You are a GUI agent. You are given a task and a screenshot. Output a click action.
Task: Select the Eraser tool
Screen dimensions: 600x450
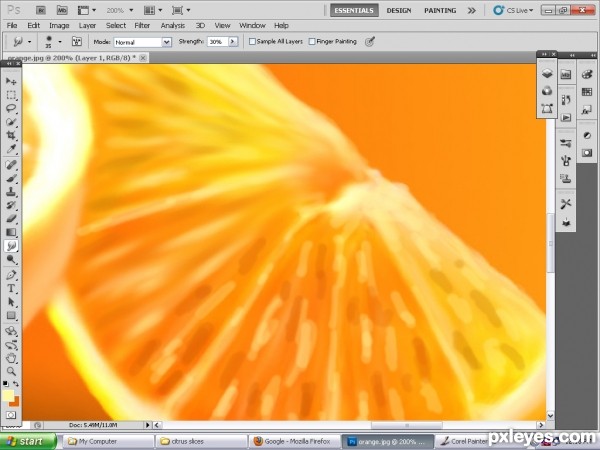point(11,218)
